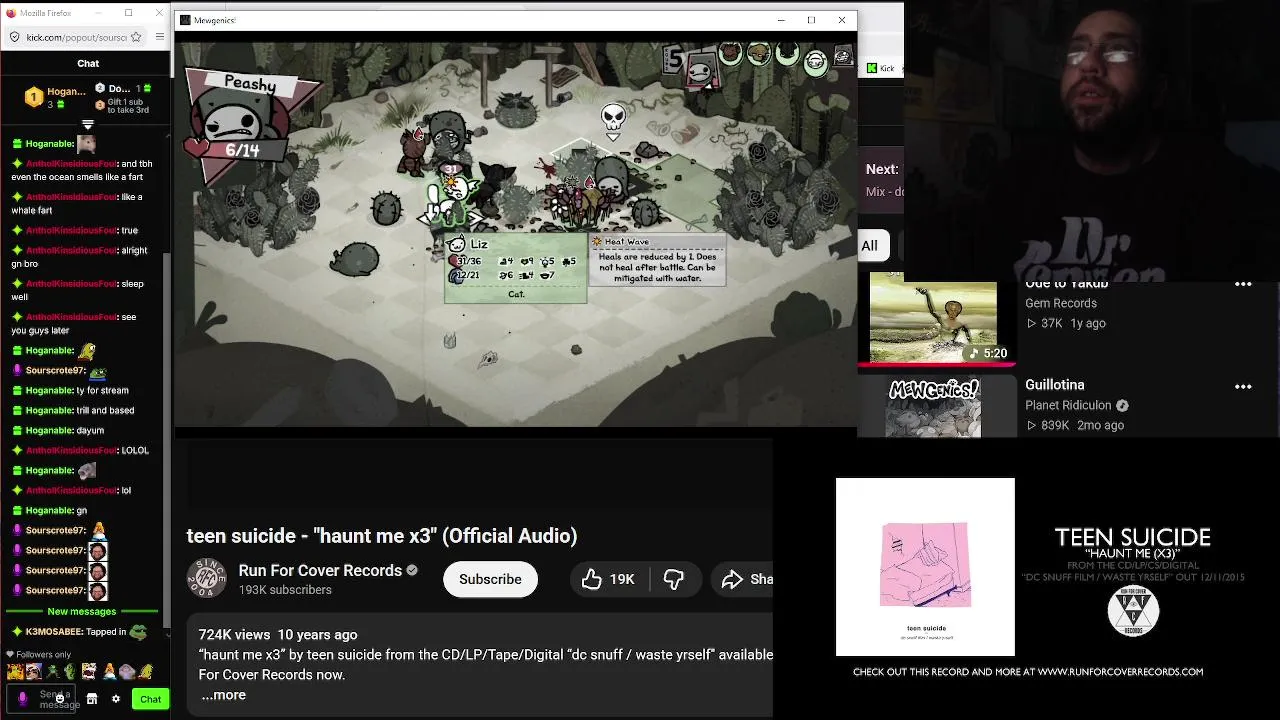Click the grey blob creature on sand

(353, 260)
